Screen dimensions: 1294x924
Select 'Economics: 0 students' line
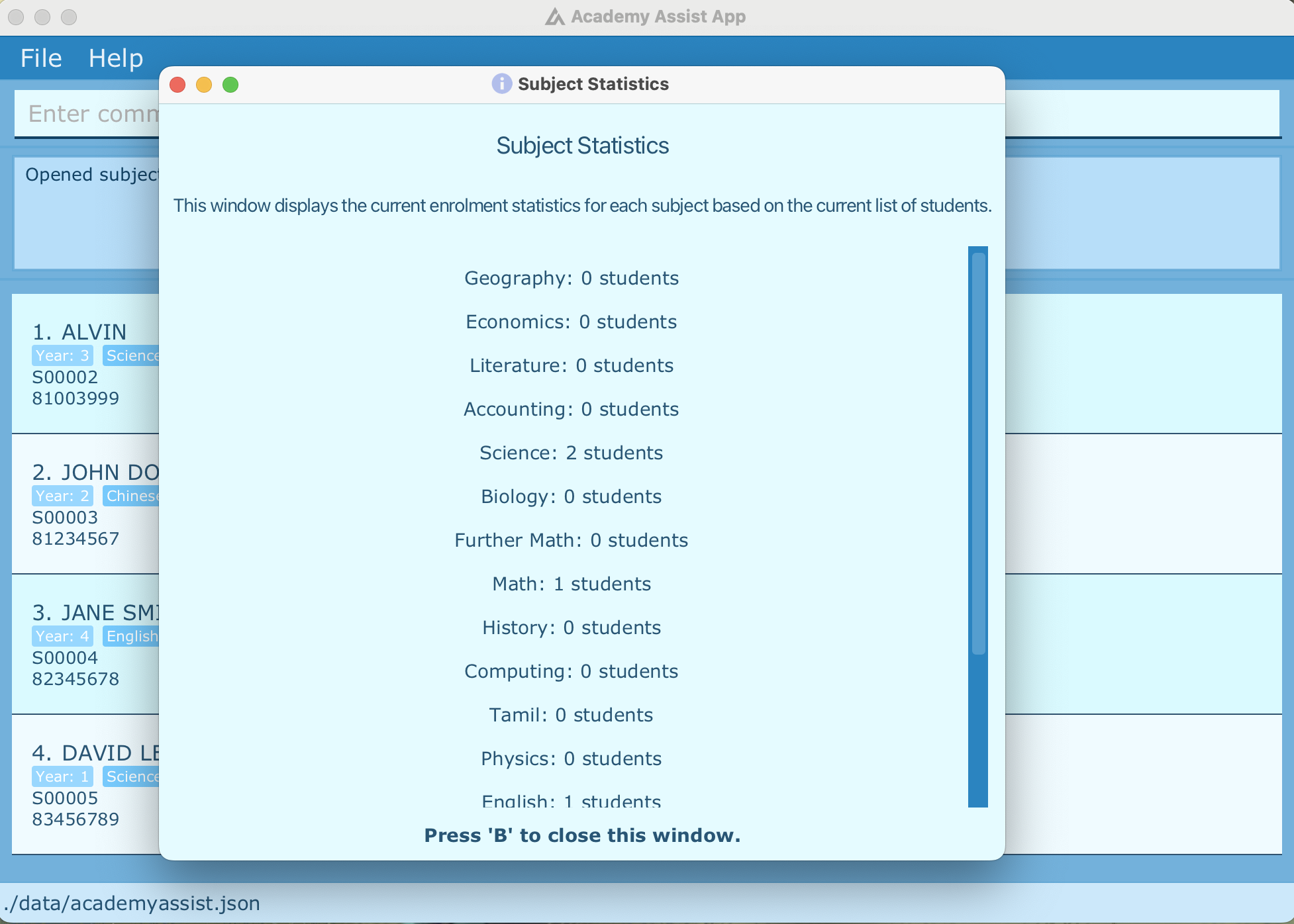click(572, 322)
